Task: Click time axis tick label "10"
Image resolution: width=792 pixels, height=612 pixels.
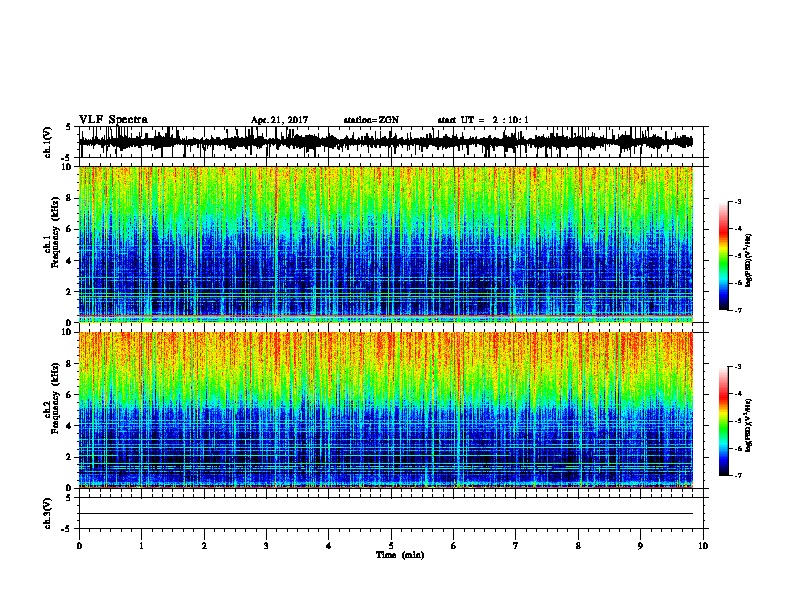Action: tap(703, 546)
